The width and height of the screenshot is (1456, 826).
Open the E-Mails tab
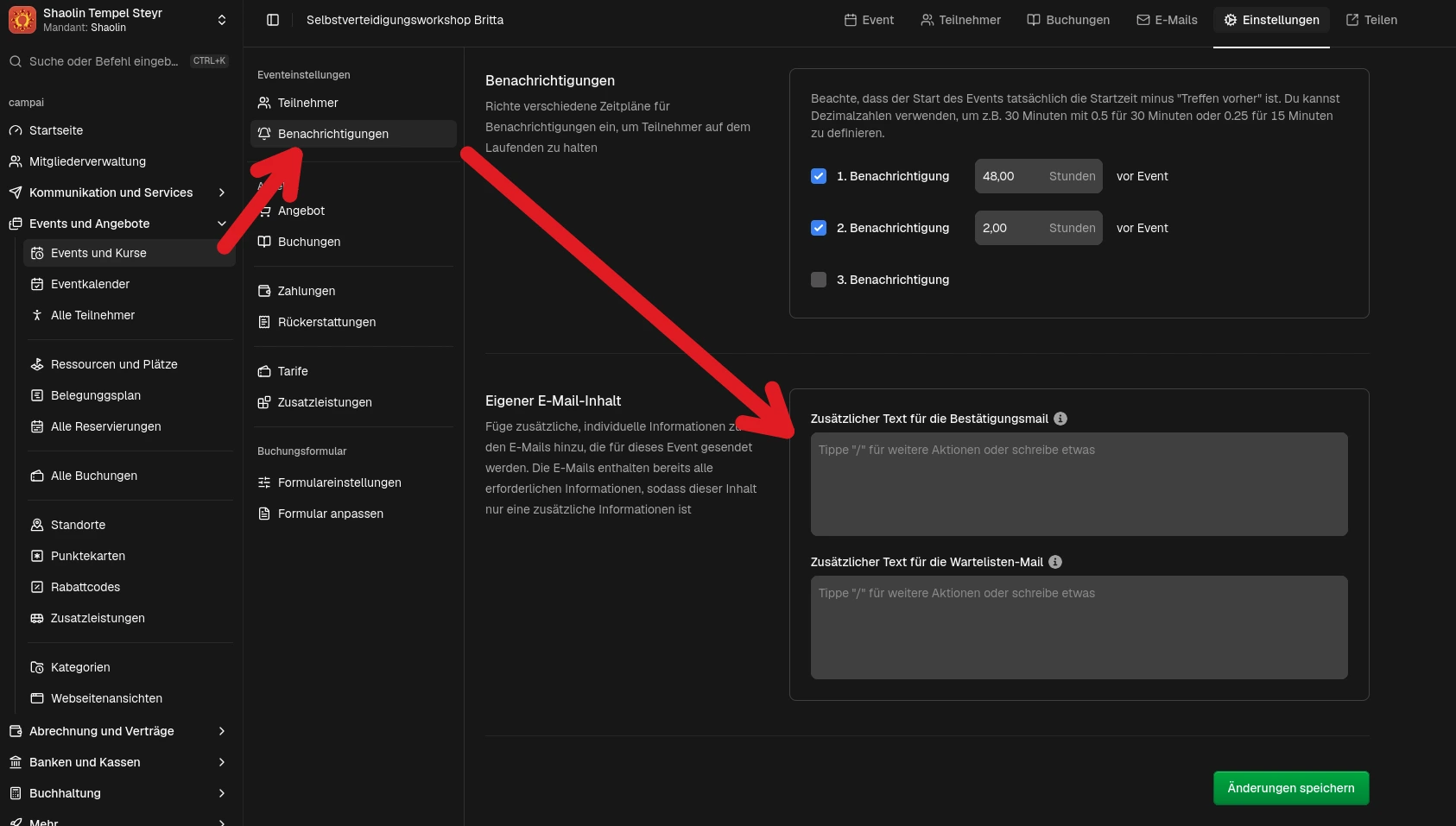(x=1167, y=20)
